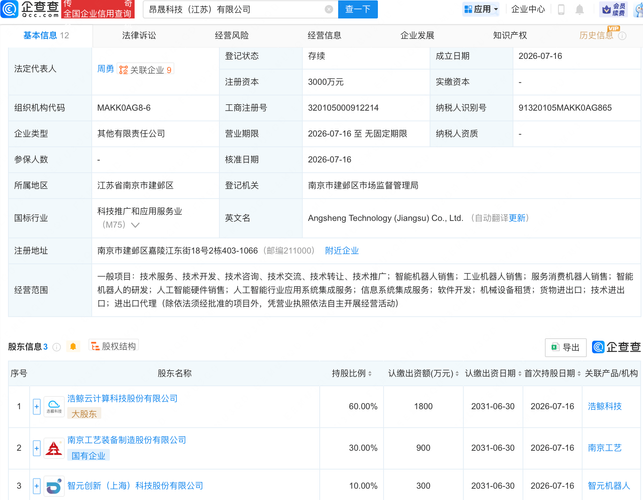Select organization code MAKK0AG8-6
The image size is (643, 500).
[x=124, y=108]
